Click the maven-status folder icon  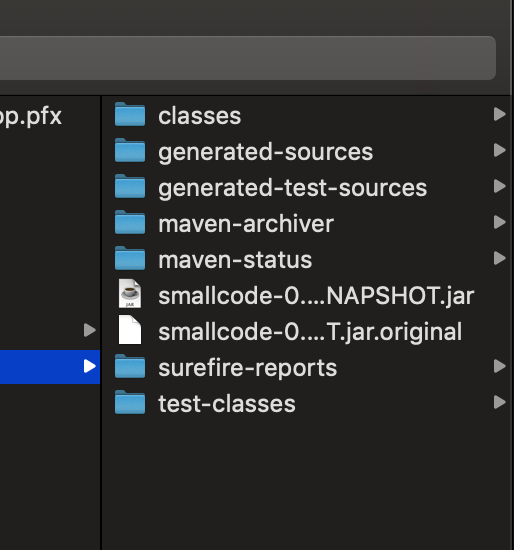[x=130, y=258]
